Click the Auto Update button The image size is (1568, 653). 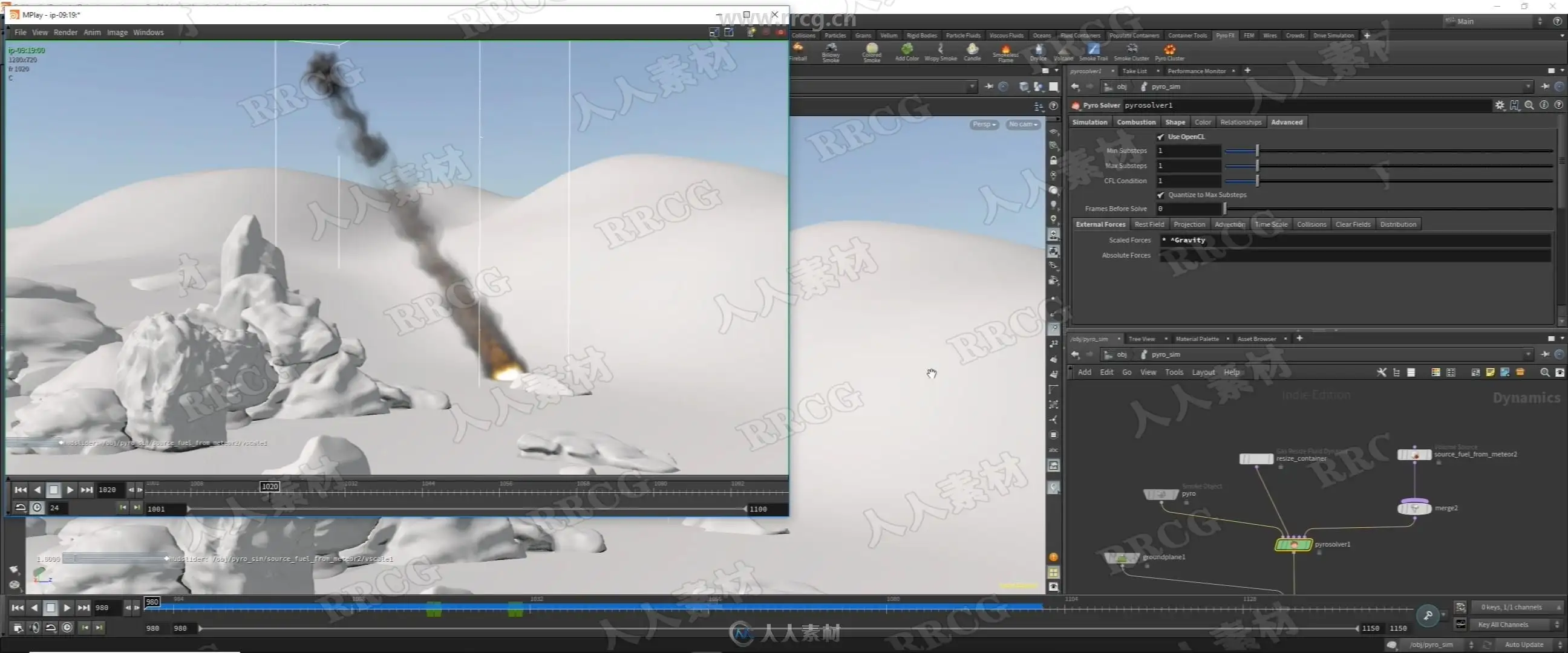[1524, 645]
